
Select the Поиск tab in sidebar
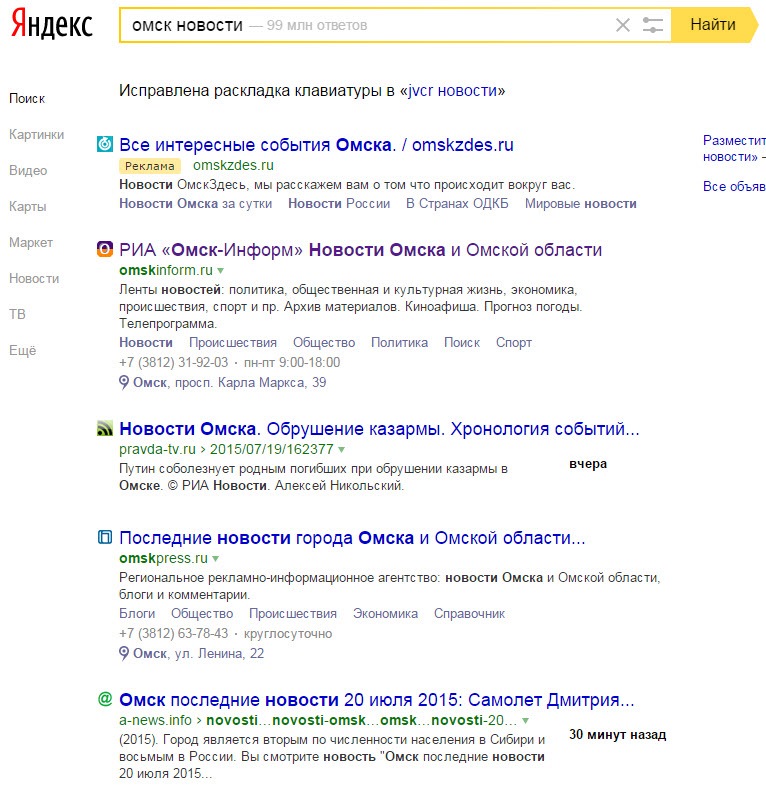27,98
